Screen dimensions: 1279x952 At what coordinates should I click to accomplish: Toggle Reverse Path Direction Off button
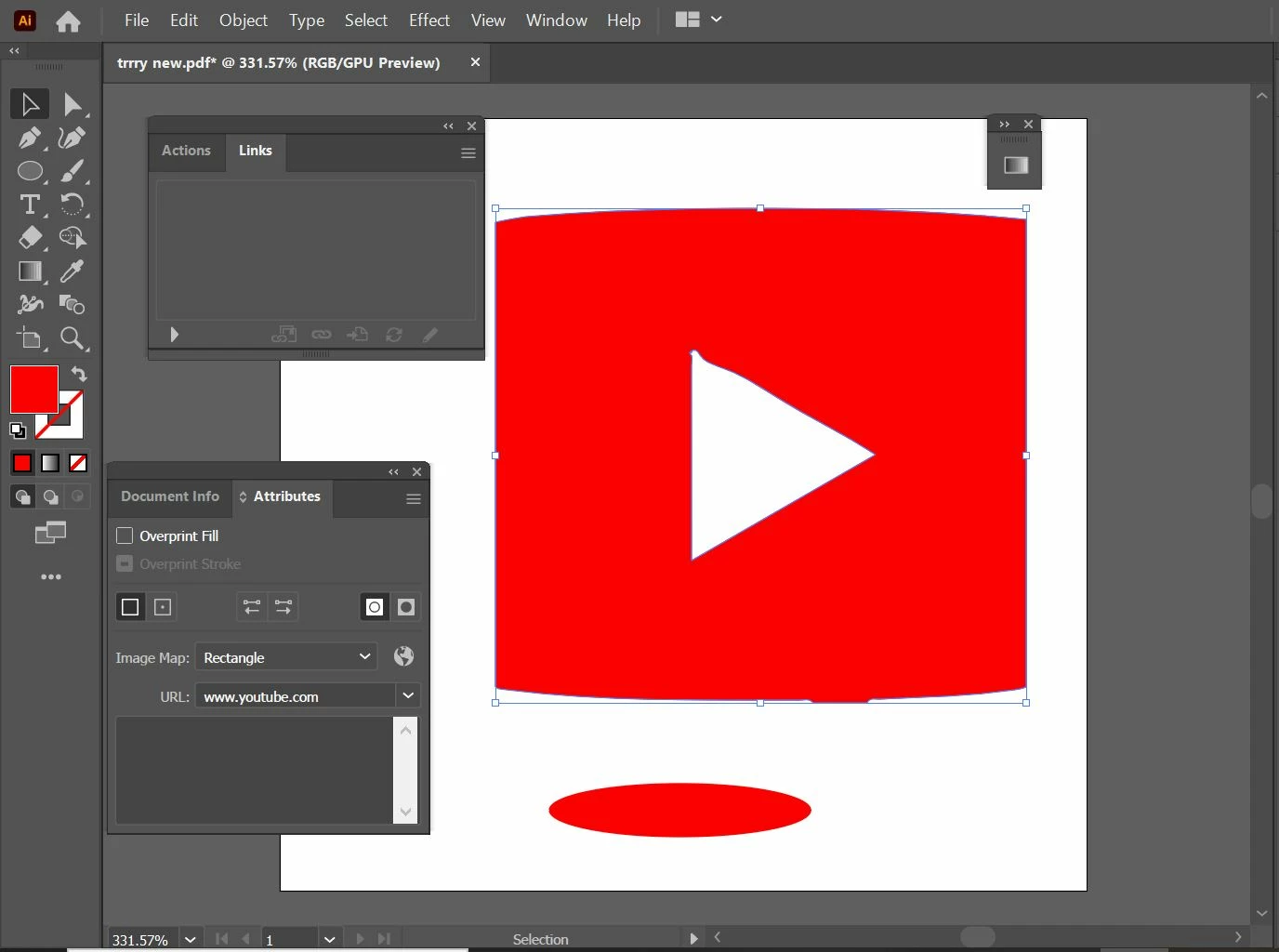point(252,607)
